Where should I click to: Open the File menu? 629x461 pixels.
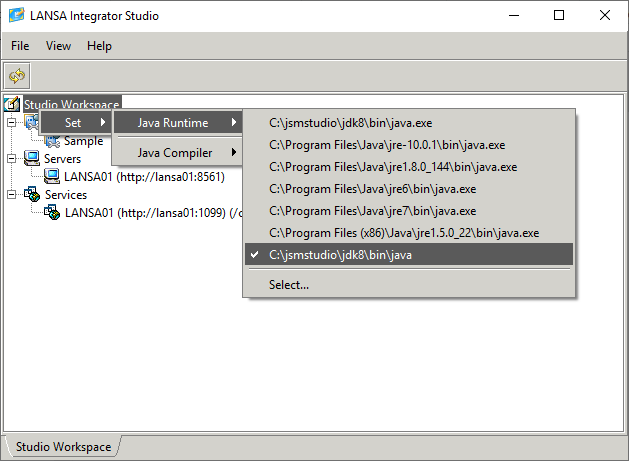tap(20, 46)
